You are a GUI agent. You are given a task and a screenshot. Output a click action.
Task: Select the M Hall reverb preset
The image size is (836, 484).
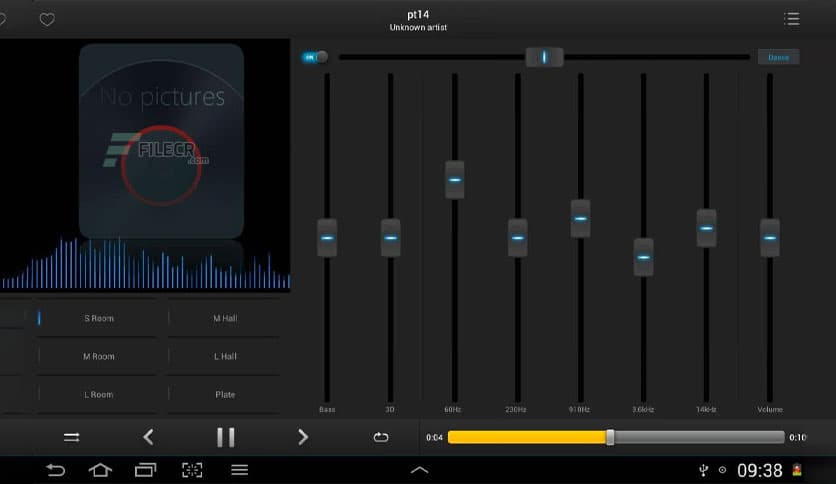[x=224, y=318]
